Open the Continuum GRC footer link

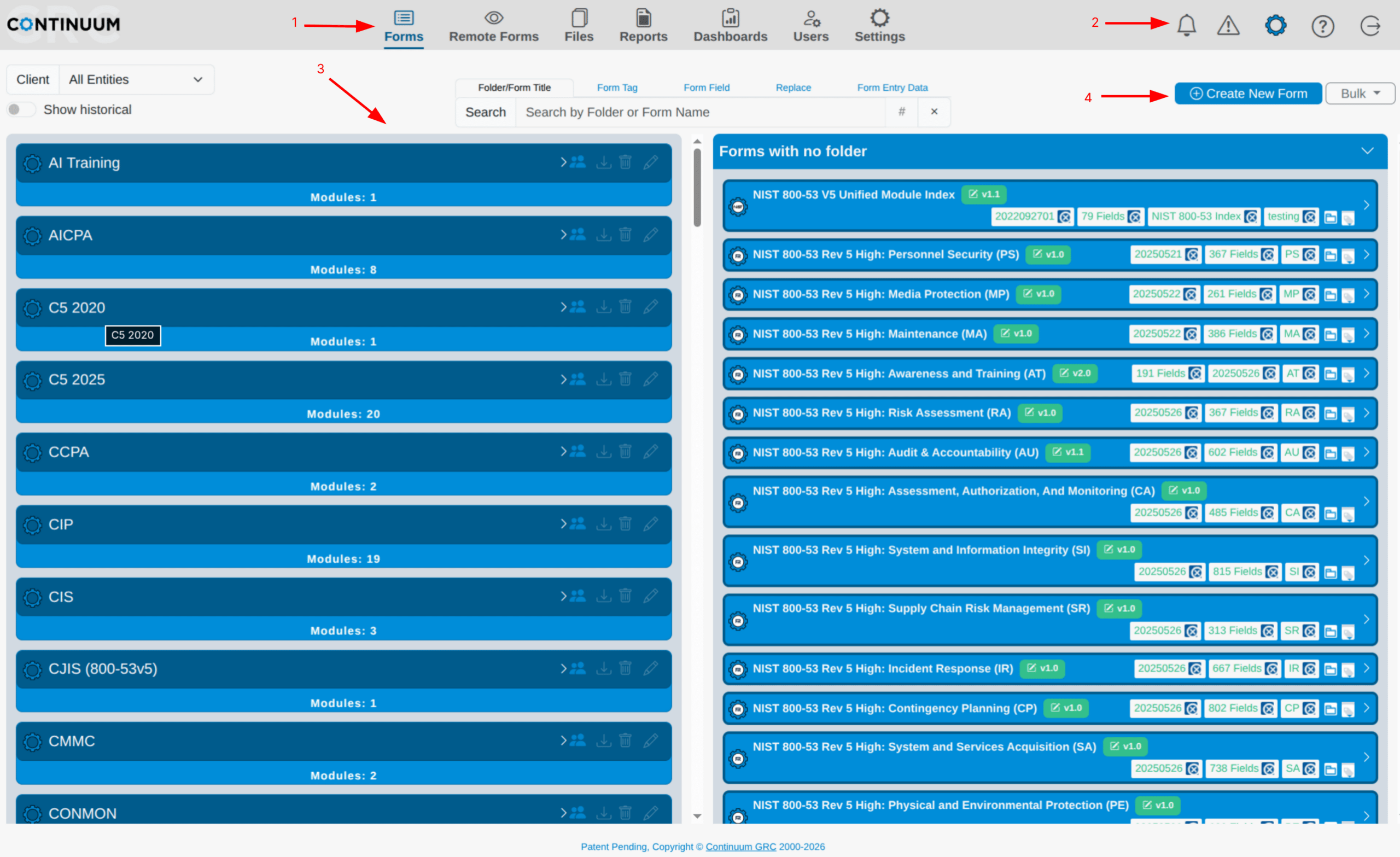point(740,846)
